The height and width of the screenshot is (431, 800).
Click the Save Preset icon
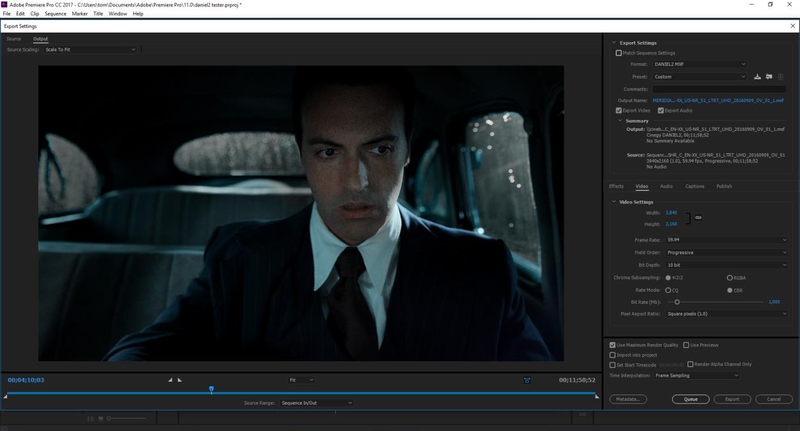pos(757,77)
